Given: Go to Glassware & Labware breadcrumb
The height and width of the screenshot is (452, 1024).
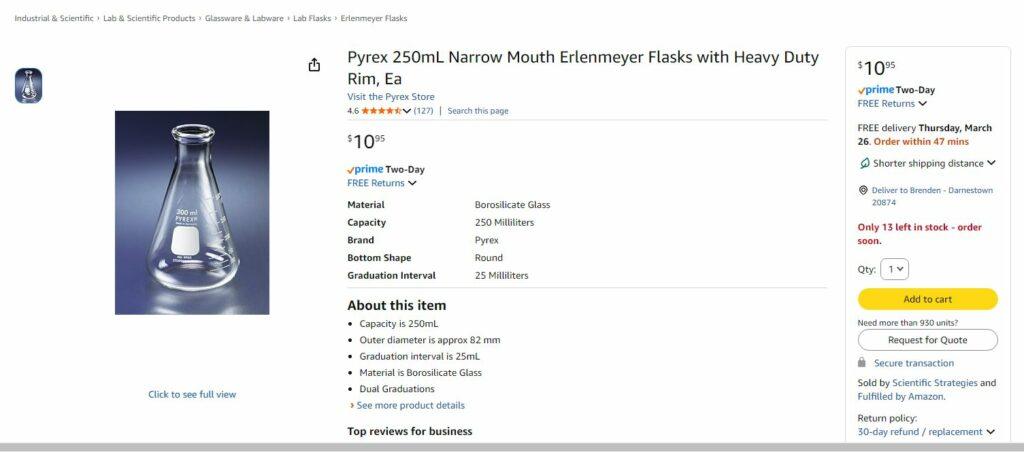Looking at the screenshot, I should [x=244, y=18].
